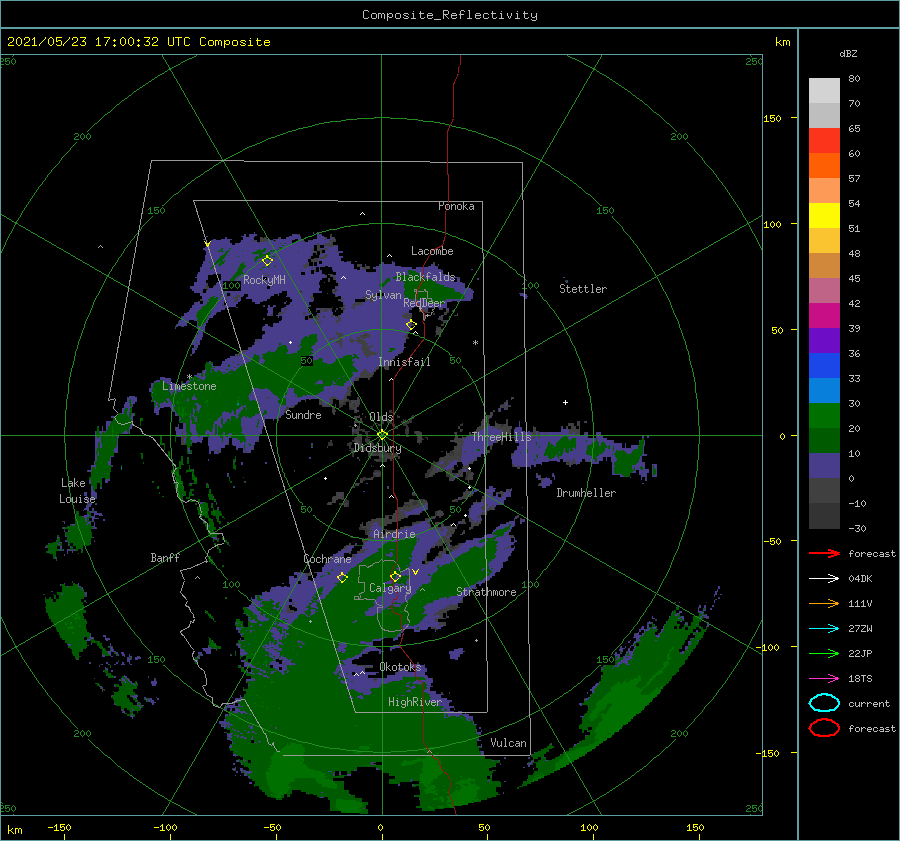Click the Cochrane label
This screenshot has width=900, height=841.
tap(327, 559)
